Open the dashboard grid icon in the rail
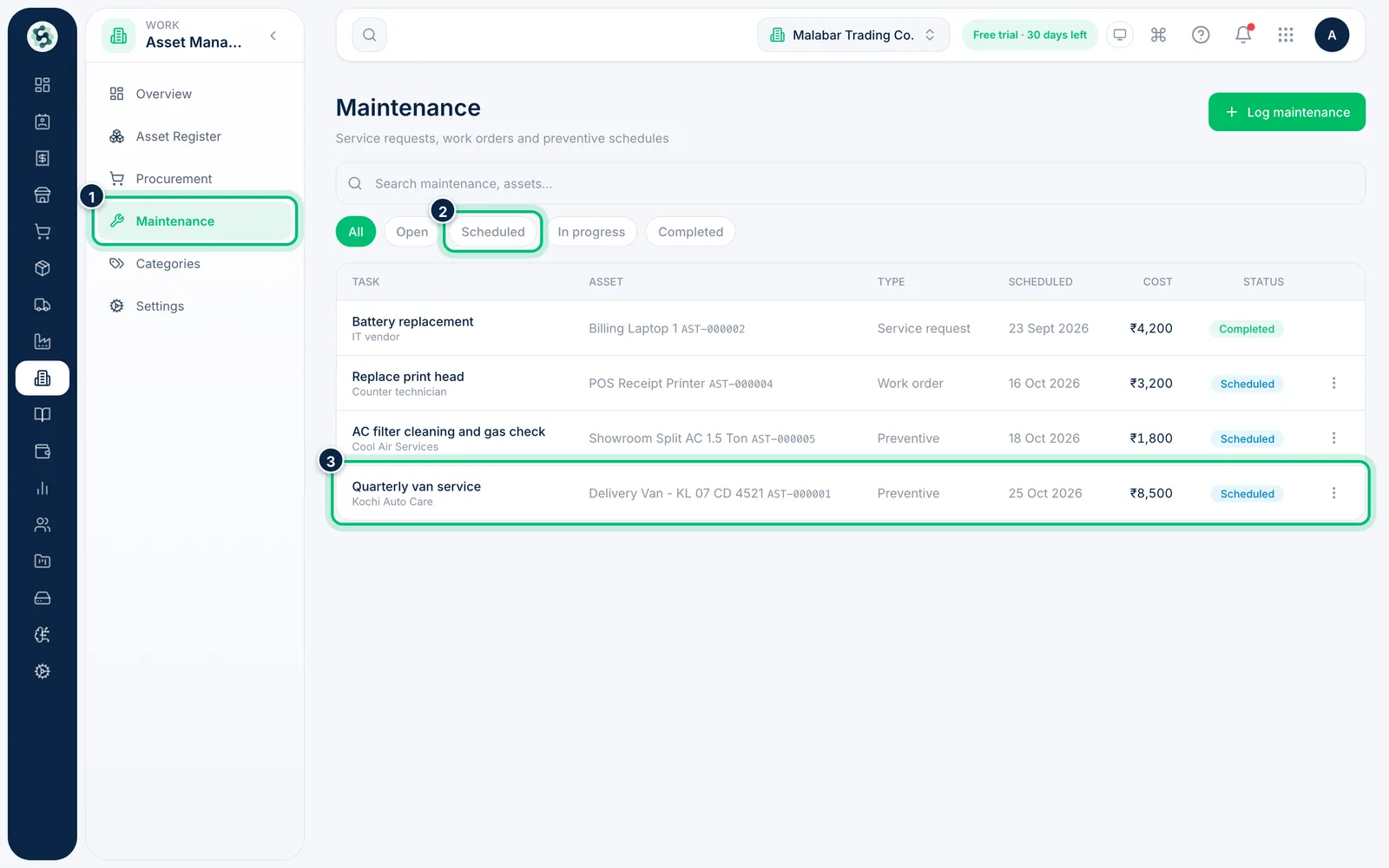The image size is (1389, 868). click(42, 85)
